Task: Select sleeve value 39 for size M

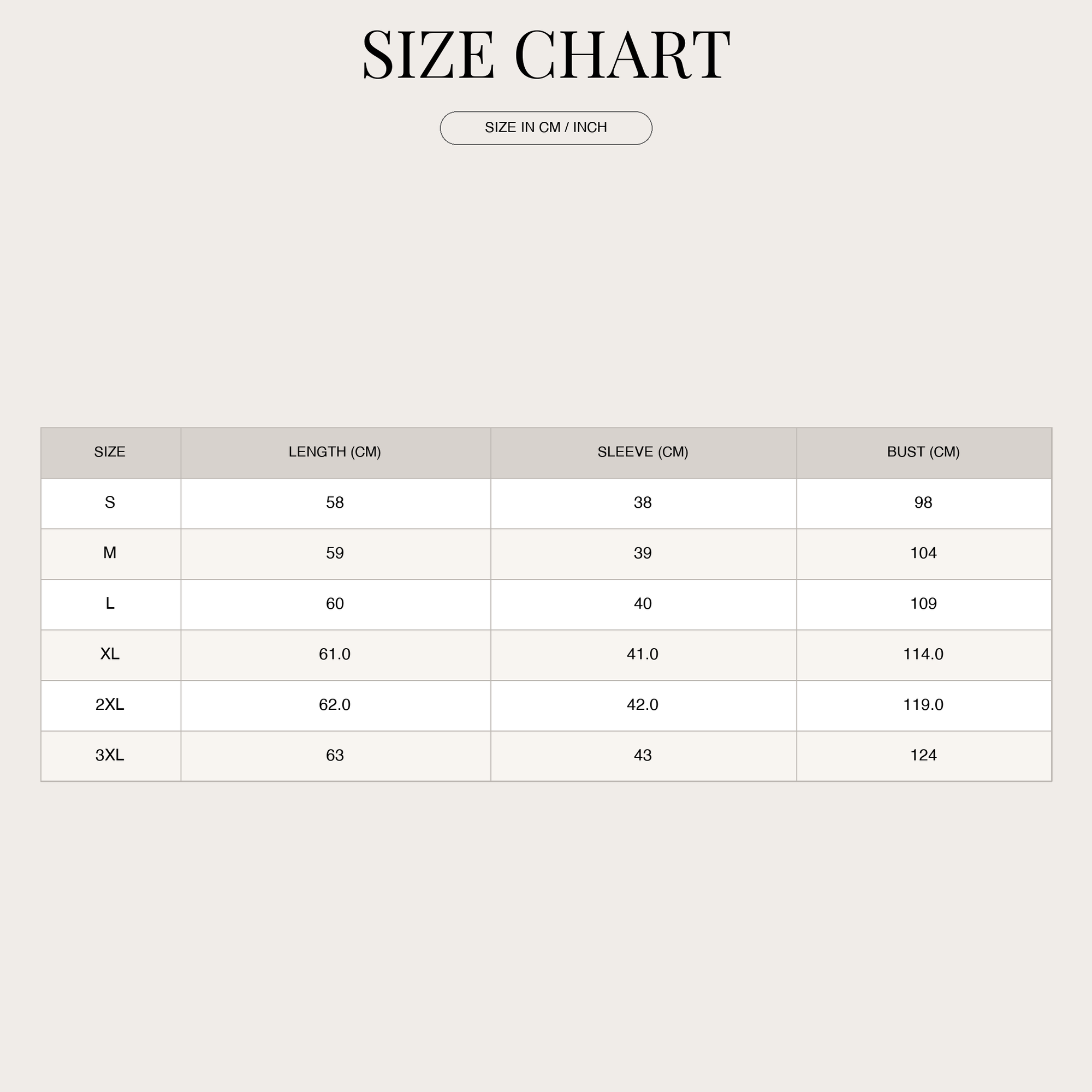Action: (644, 554)
